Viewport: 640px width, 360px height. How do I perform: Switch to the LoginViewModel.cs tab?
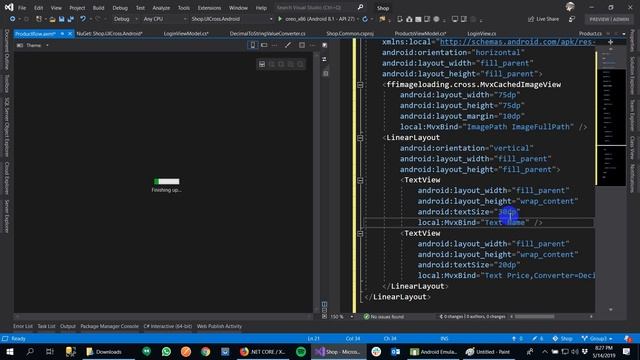click(186, 33)
